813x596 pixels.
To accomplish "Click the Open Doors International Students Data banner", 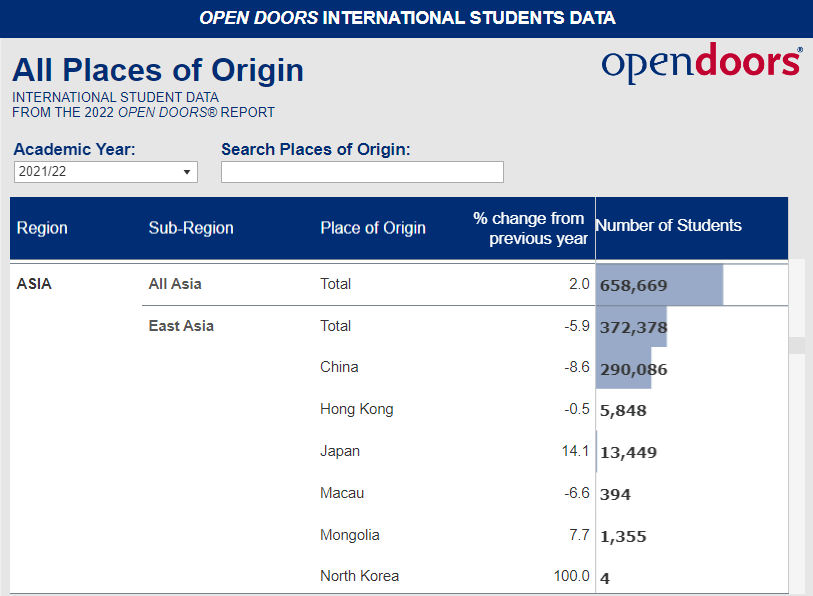I will coord(407,18).
